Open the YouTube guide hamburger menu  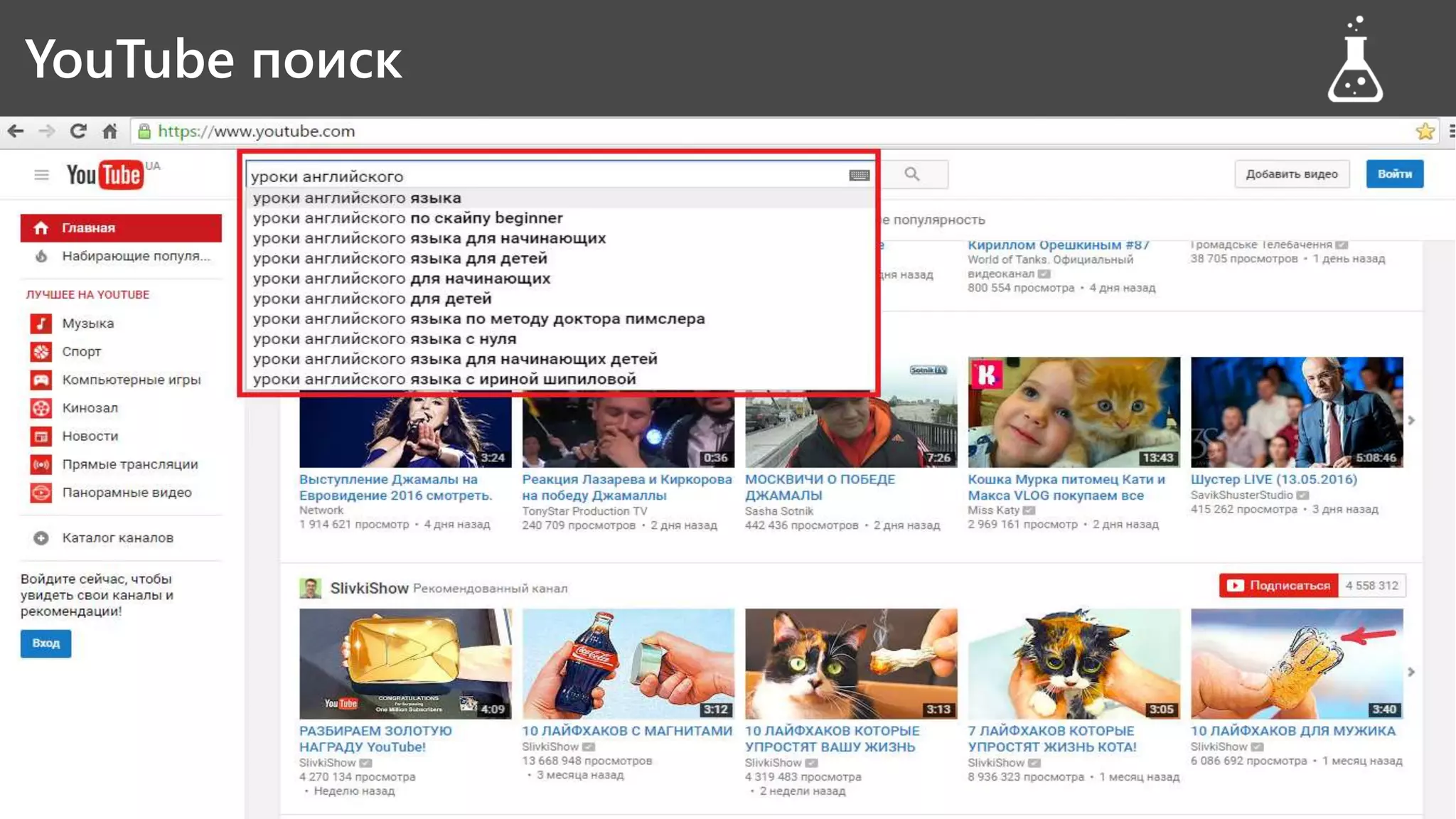[41, 175]
